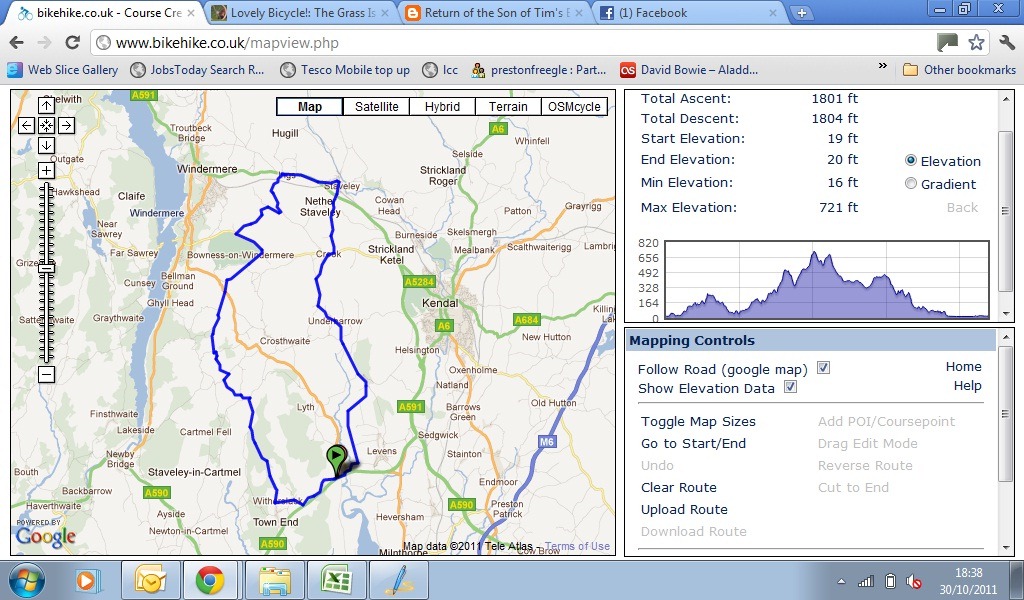This screenshot has height=600, width=1024.
Task: Reload the page with refresh icon
Action: click(72, 43)
